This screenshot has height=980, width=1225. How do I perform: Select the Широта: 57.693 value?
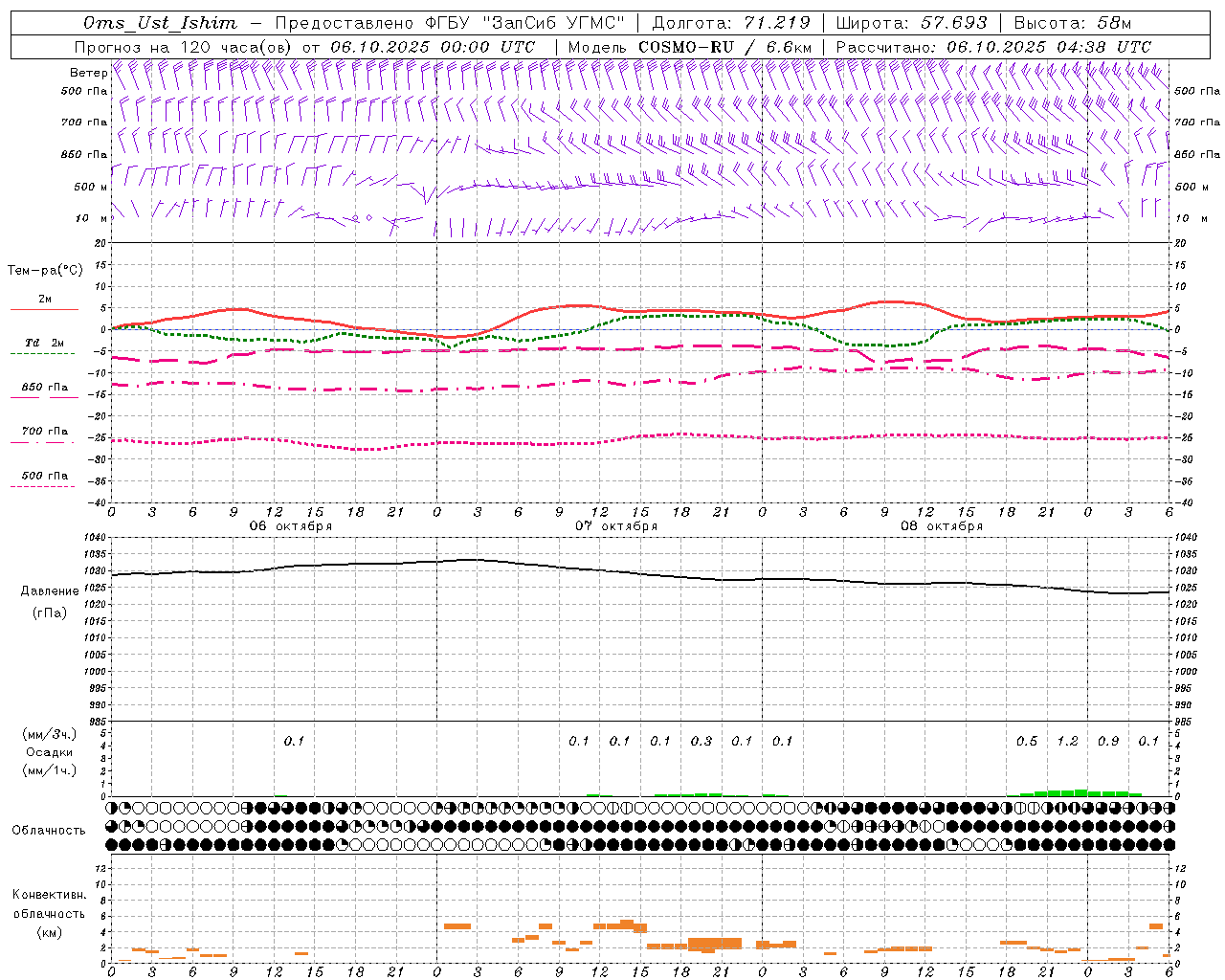coord(911,23)
